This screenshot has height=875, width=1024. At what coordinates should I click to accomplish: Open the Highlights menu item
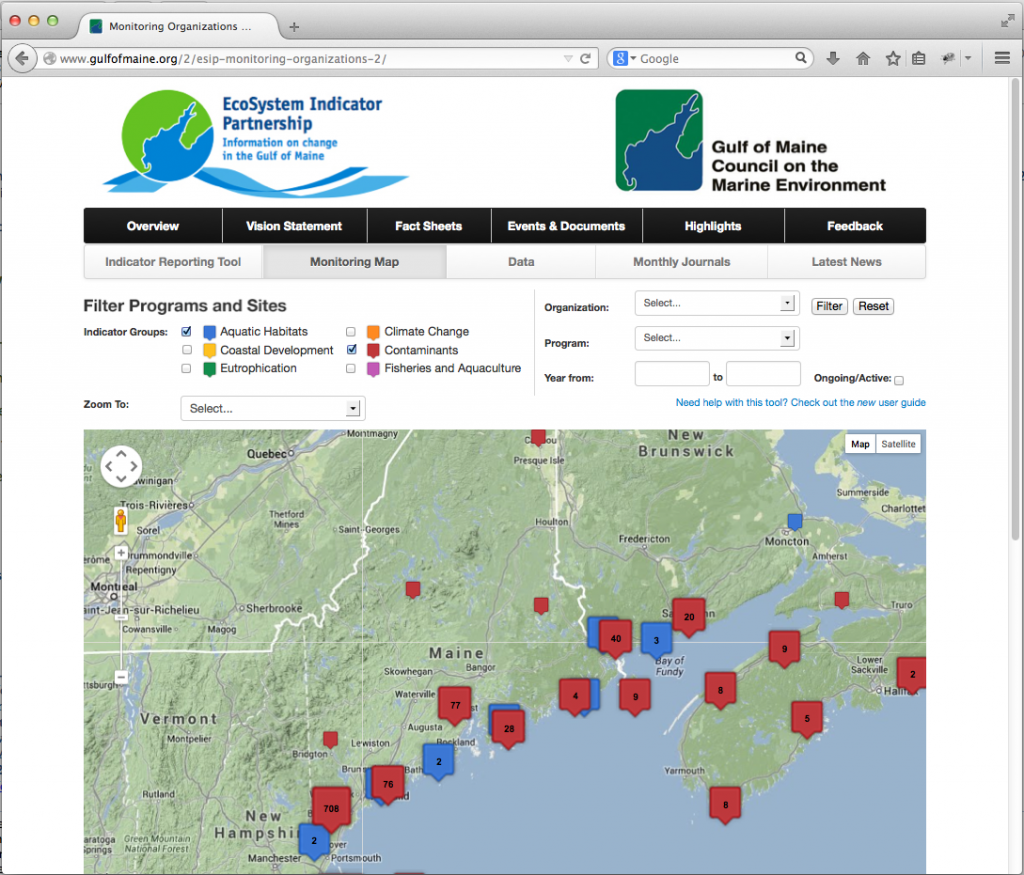[713, 226]
